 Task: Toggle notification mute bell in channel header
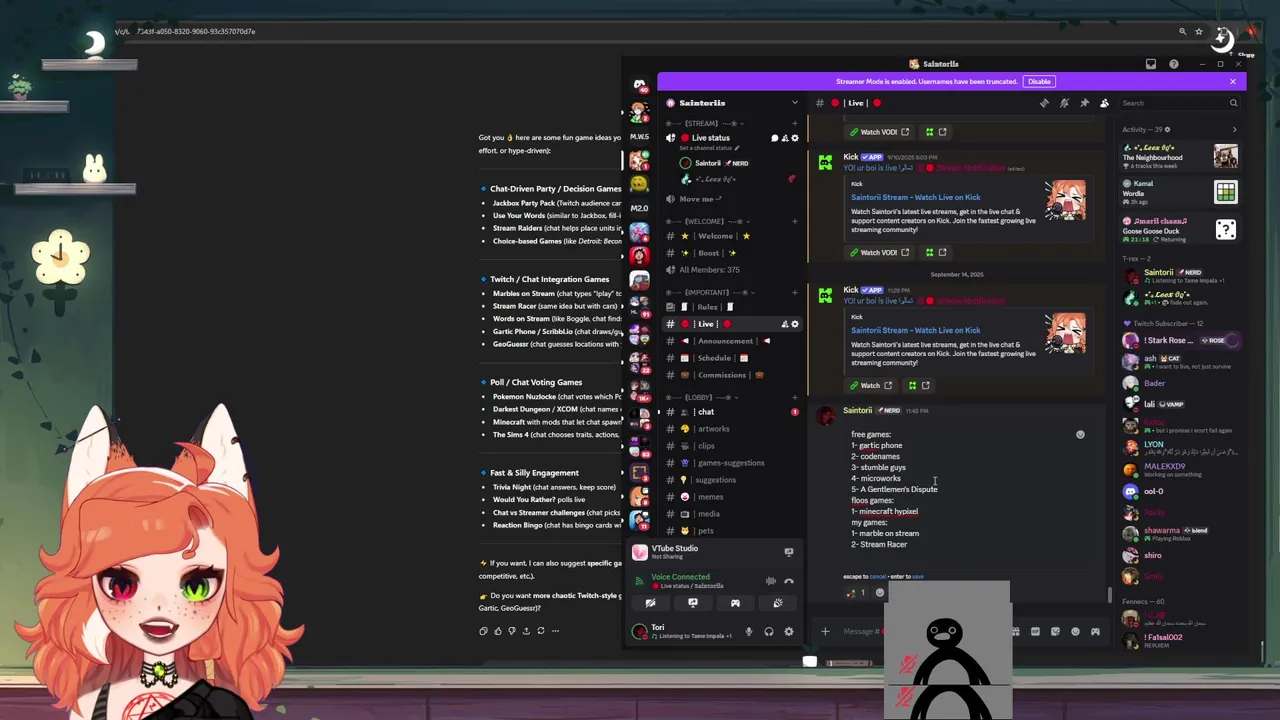[1064, 103]
